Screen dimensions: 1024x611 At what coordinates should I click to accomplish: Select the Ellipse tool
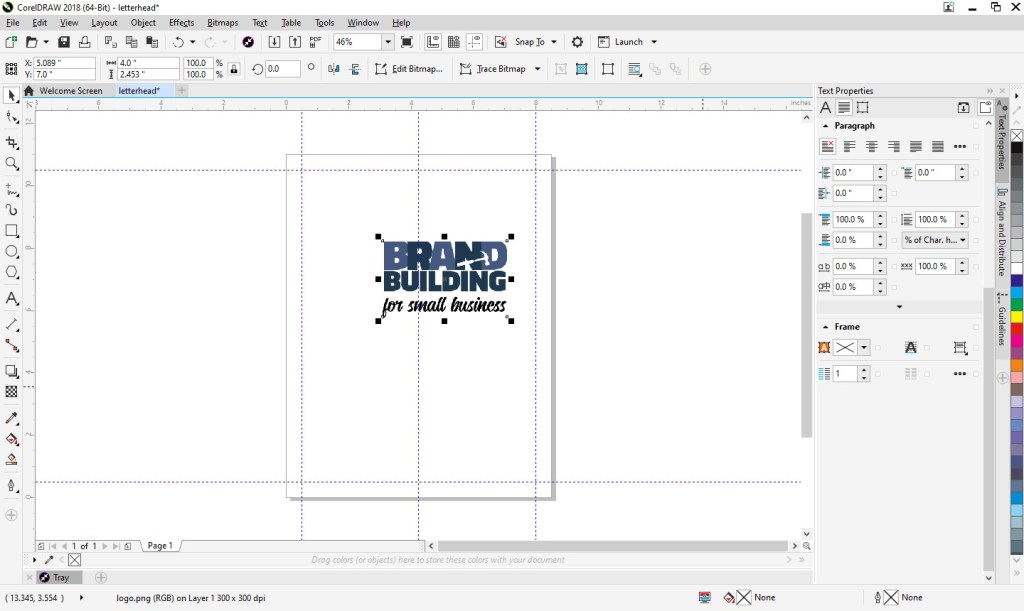[x=12, y=252]
